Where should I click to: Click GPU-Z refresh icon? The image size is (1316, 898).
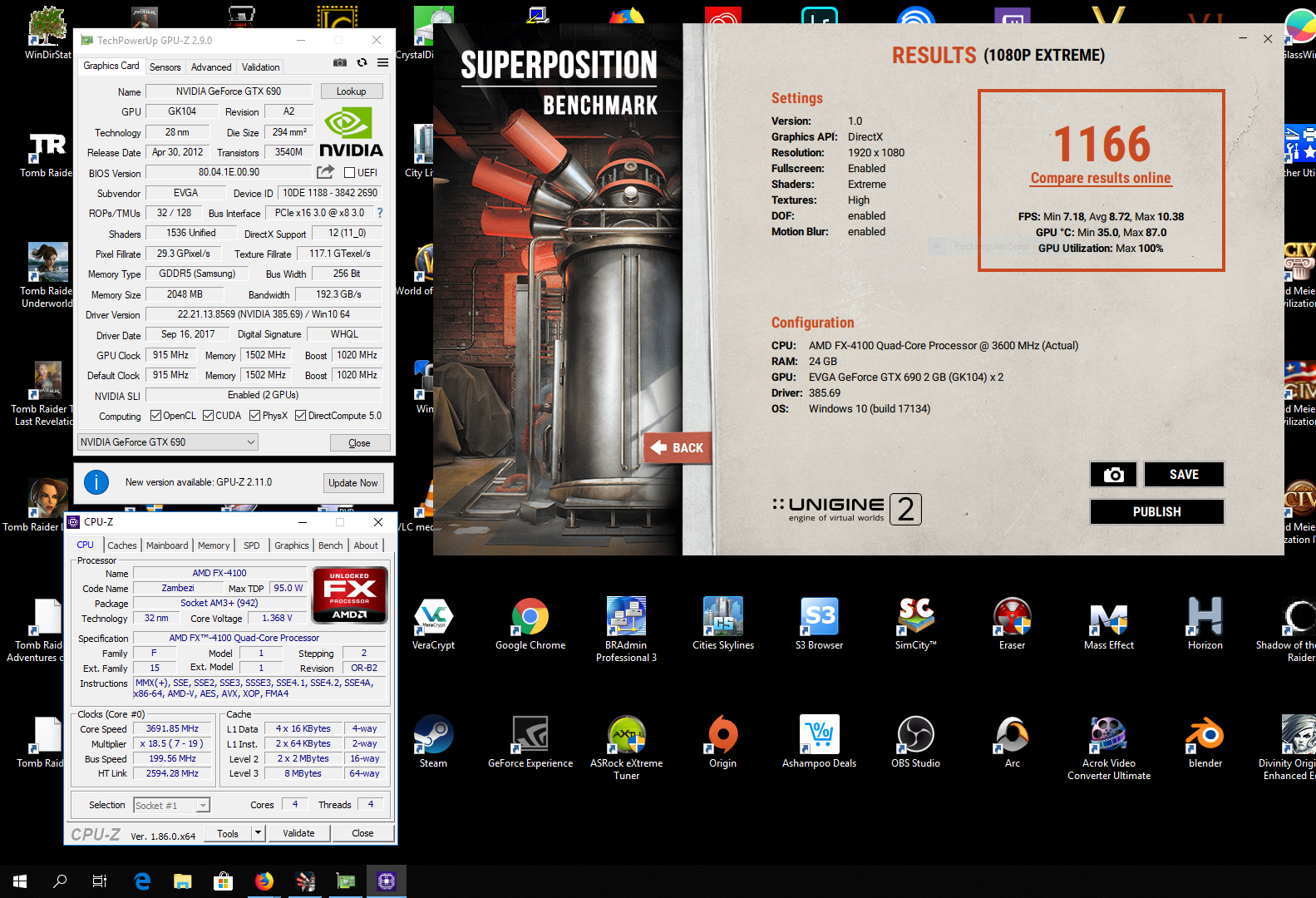click(x=362, y=62)
